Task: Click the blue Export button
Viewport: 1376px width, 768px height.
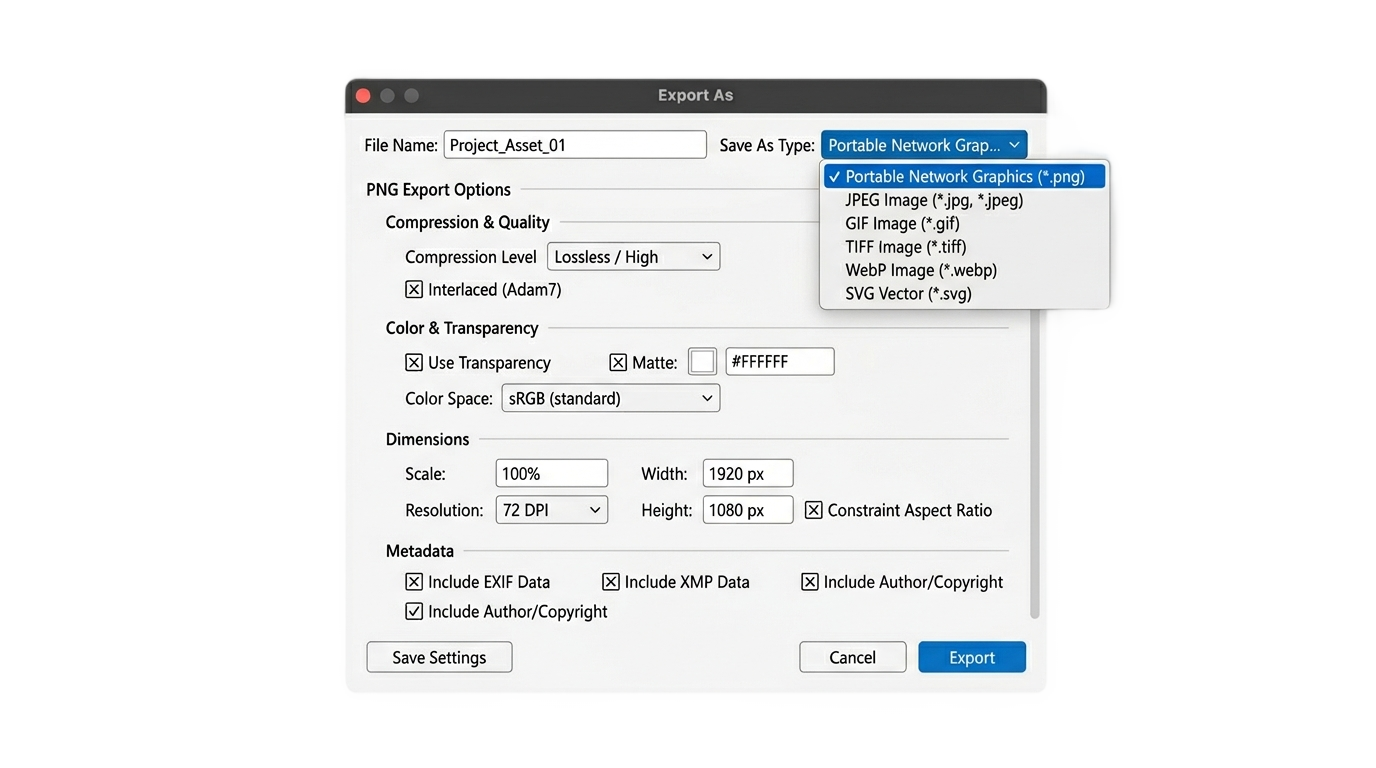Action: pos(972,657)
